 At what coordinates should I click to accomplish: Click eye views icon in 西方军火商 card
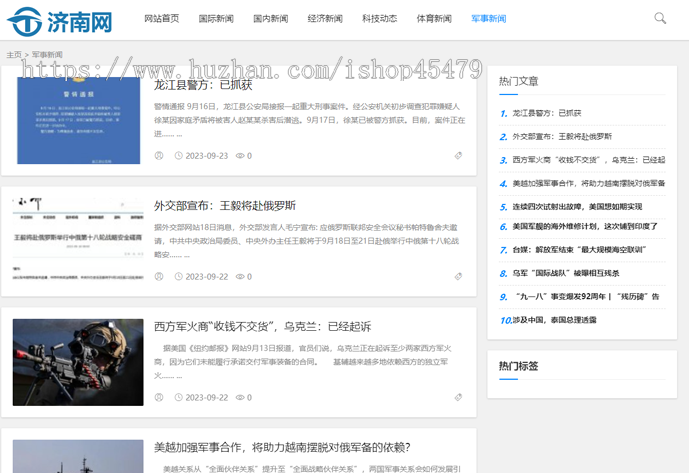240,397
